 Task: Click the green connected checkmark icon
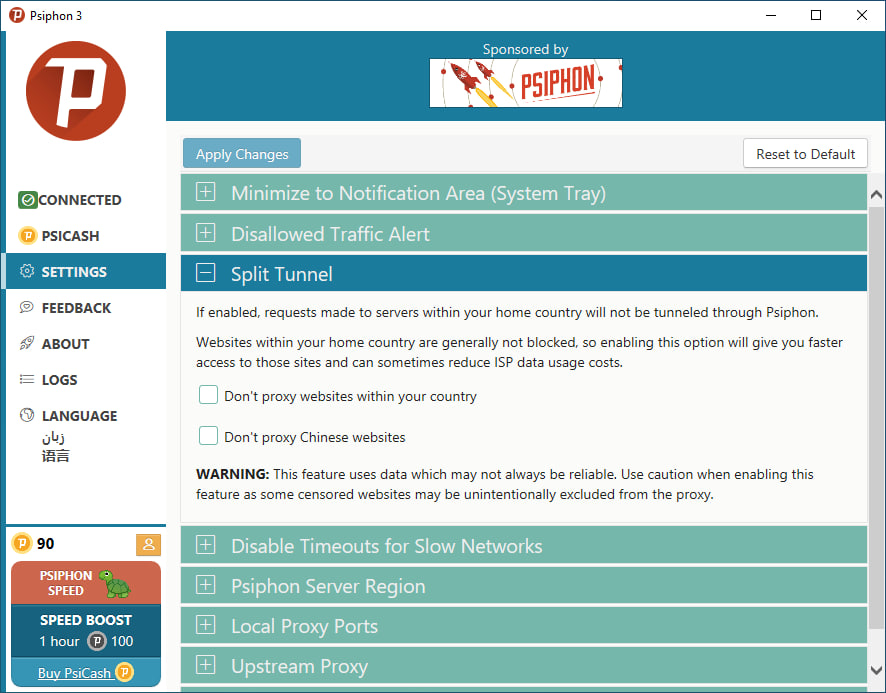tap(27, 200)
